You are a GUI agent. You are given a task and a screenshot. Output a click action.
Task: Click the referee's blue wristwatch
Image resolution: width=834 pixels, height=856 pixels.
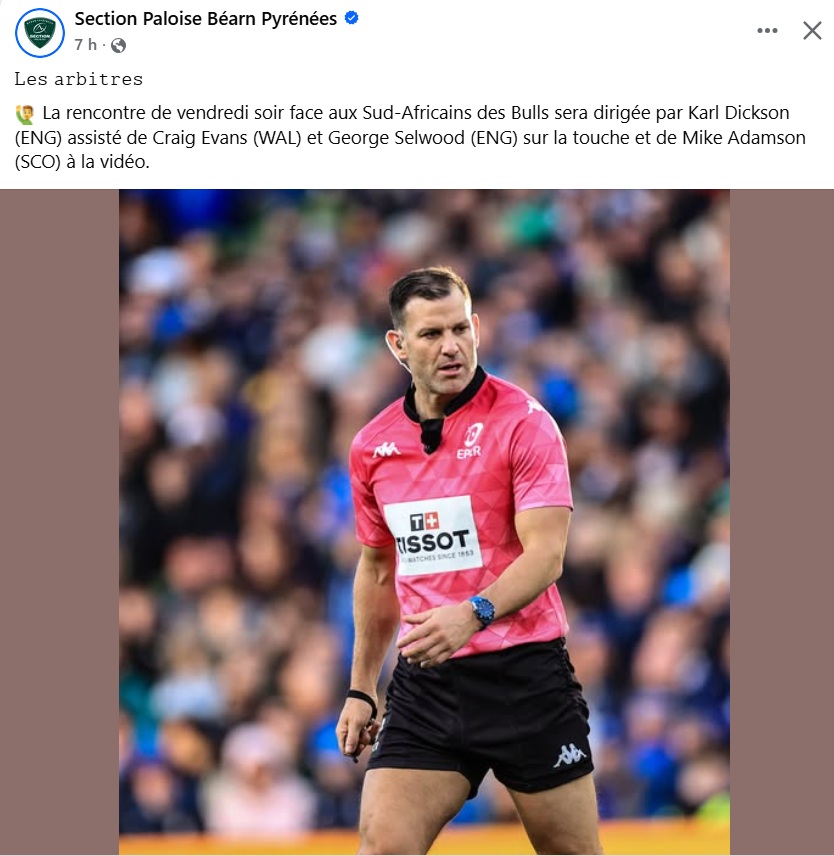click(x=482, y=610)
